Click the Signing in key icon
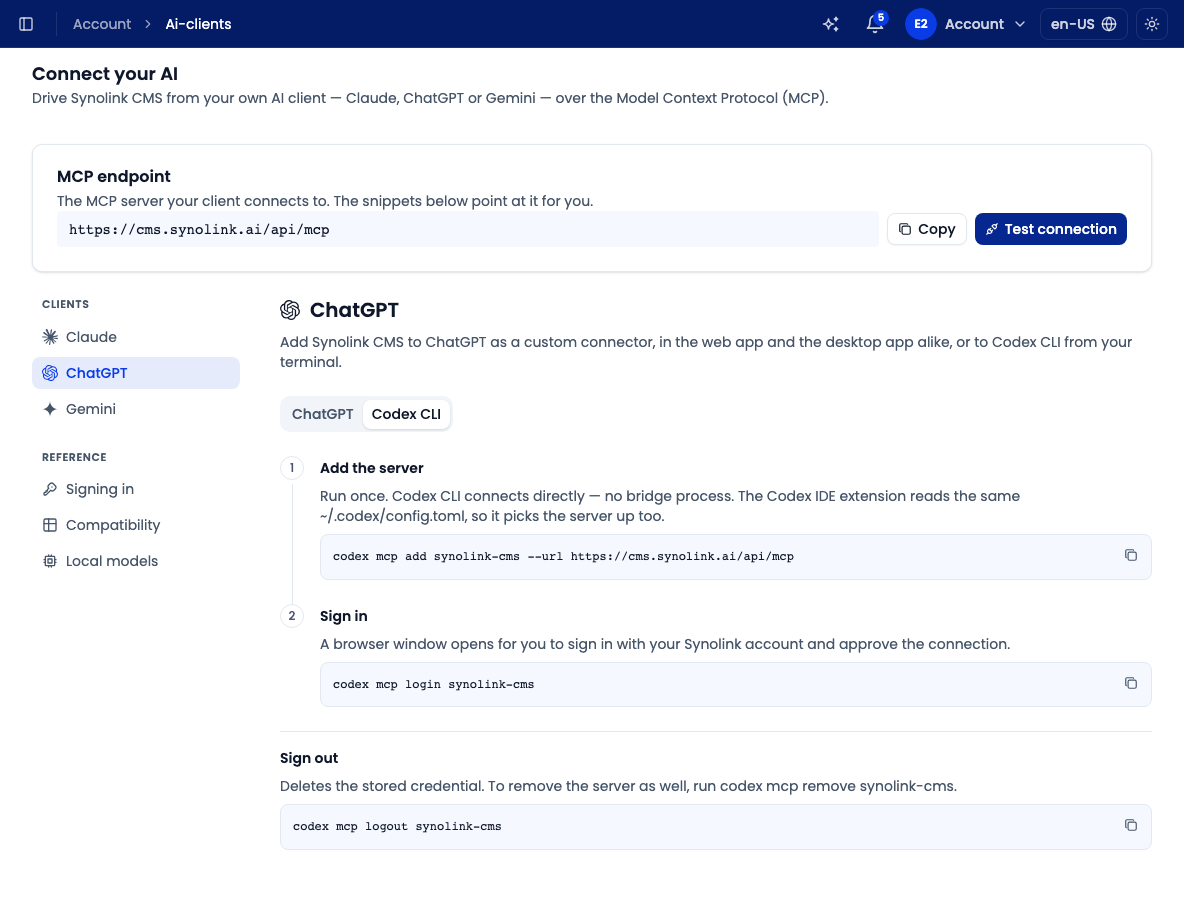 pyautogui.click(x=50, y=489)
